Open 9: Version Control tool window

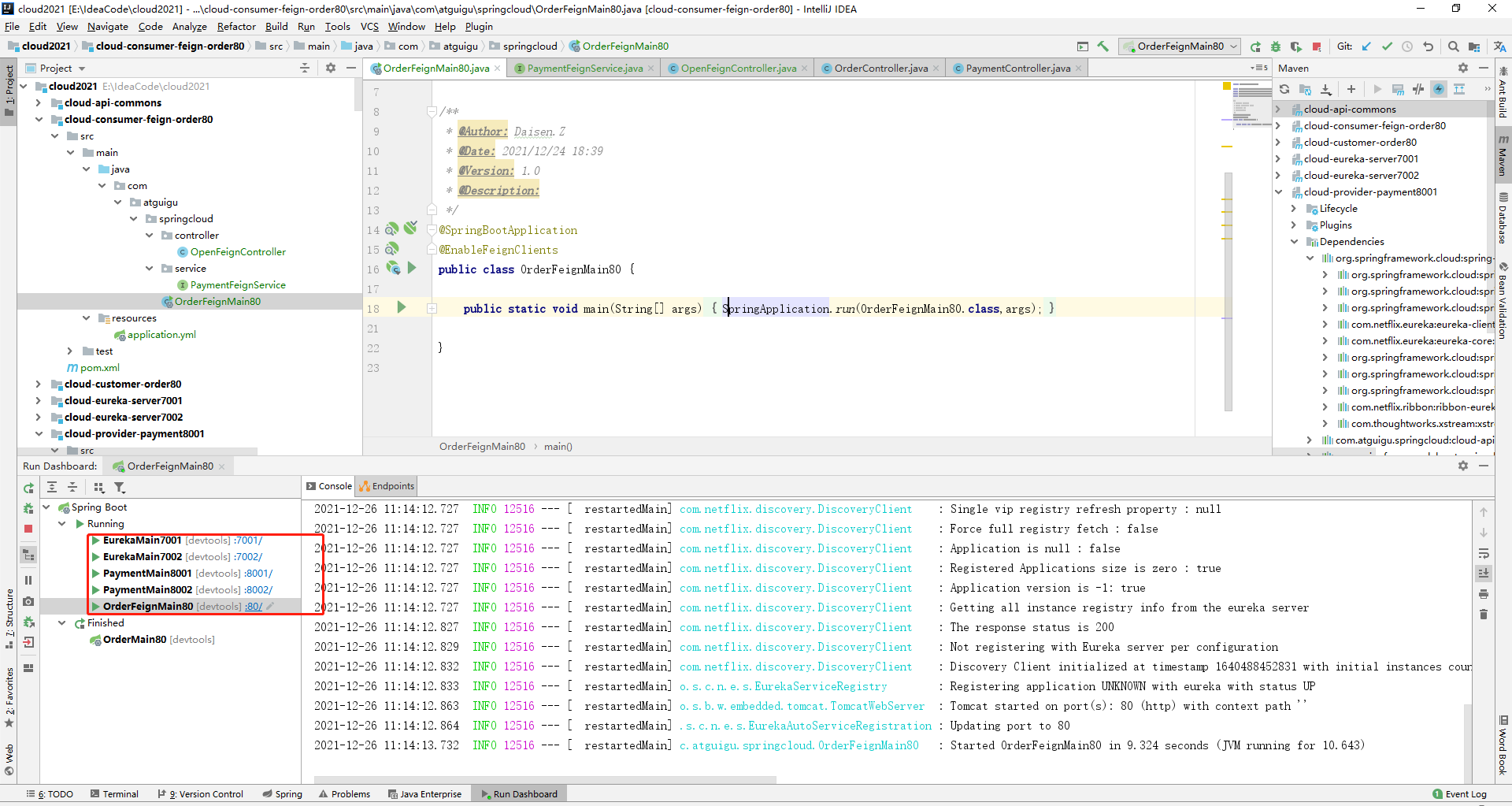[x=201, y=794]
